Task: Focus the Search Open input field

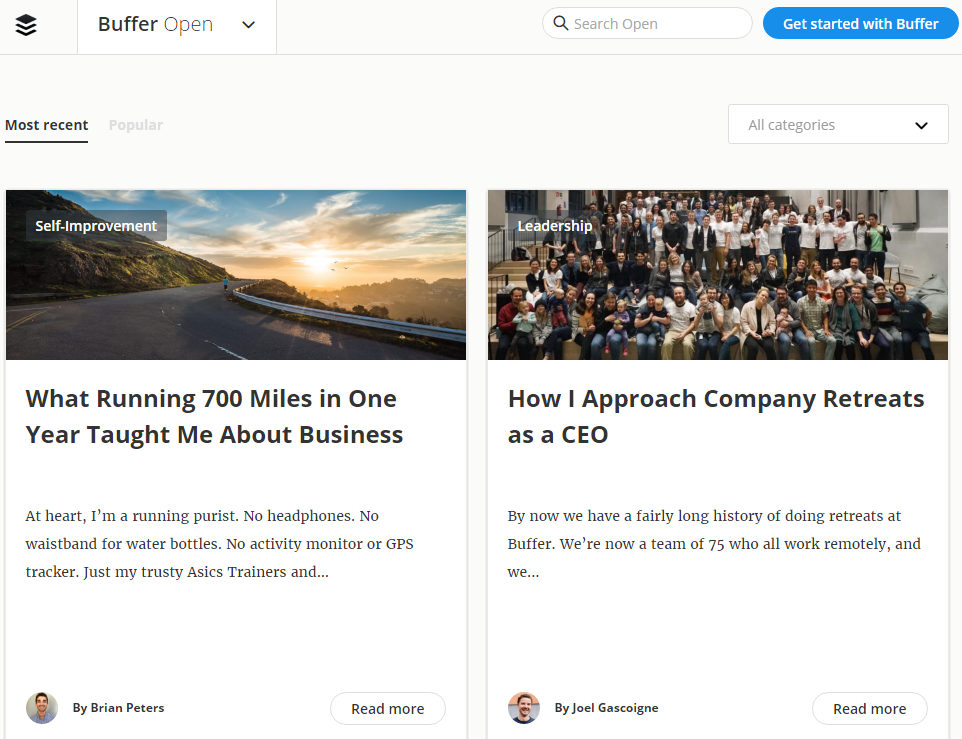Action: pyautogui.click(x=647, y=23)
